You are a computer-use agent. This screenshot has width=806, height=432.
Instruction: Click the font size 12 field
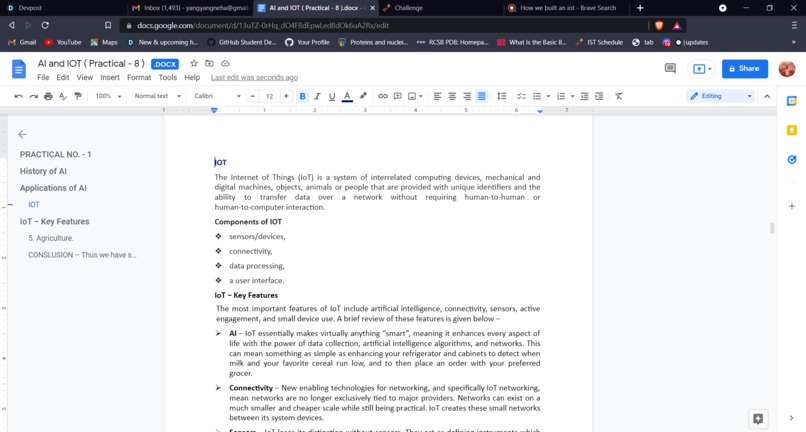[269, 96]
